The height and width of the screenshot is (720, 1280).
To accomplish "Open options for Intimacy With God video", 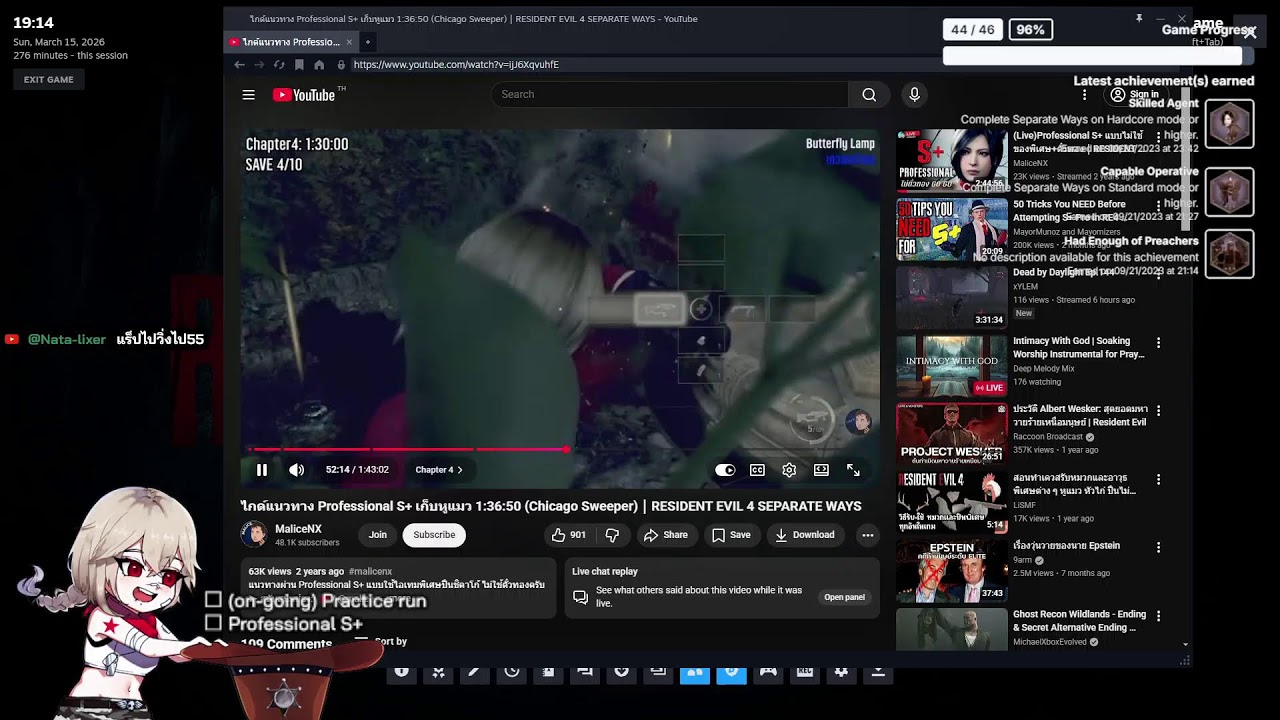I will click(1159, 342).
